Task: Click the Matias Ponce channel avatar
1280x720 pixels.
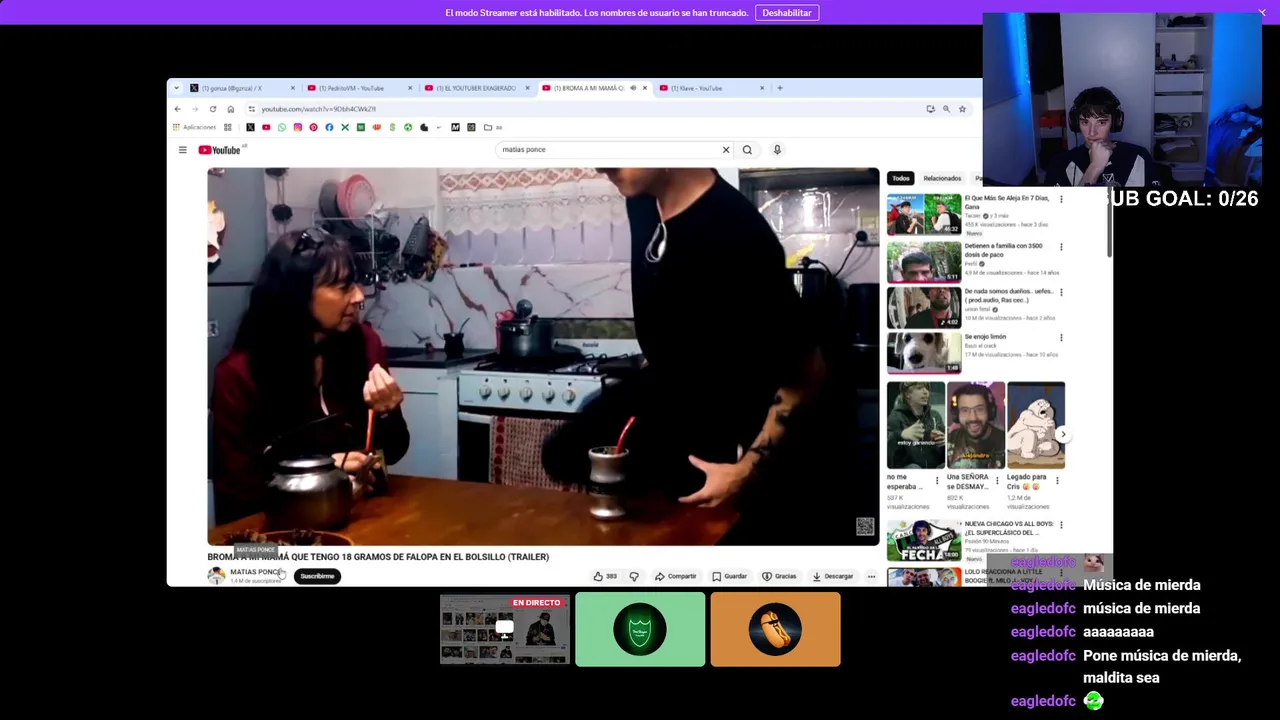Action: click(216, 576)
